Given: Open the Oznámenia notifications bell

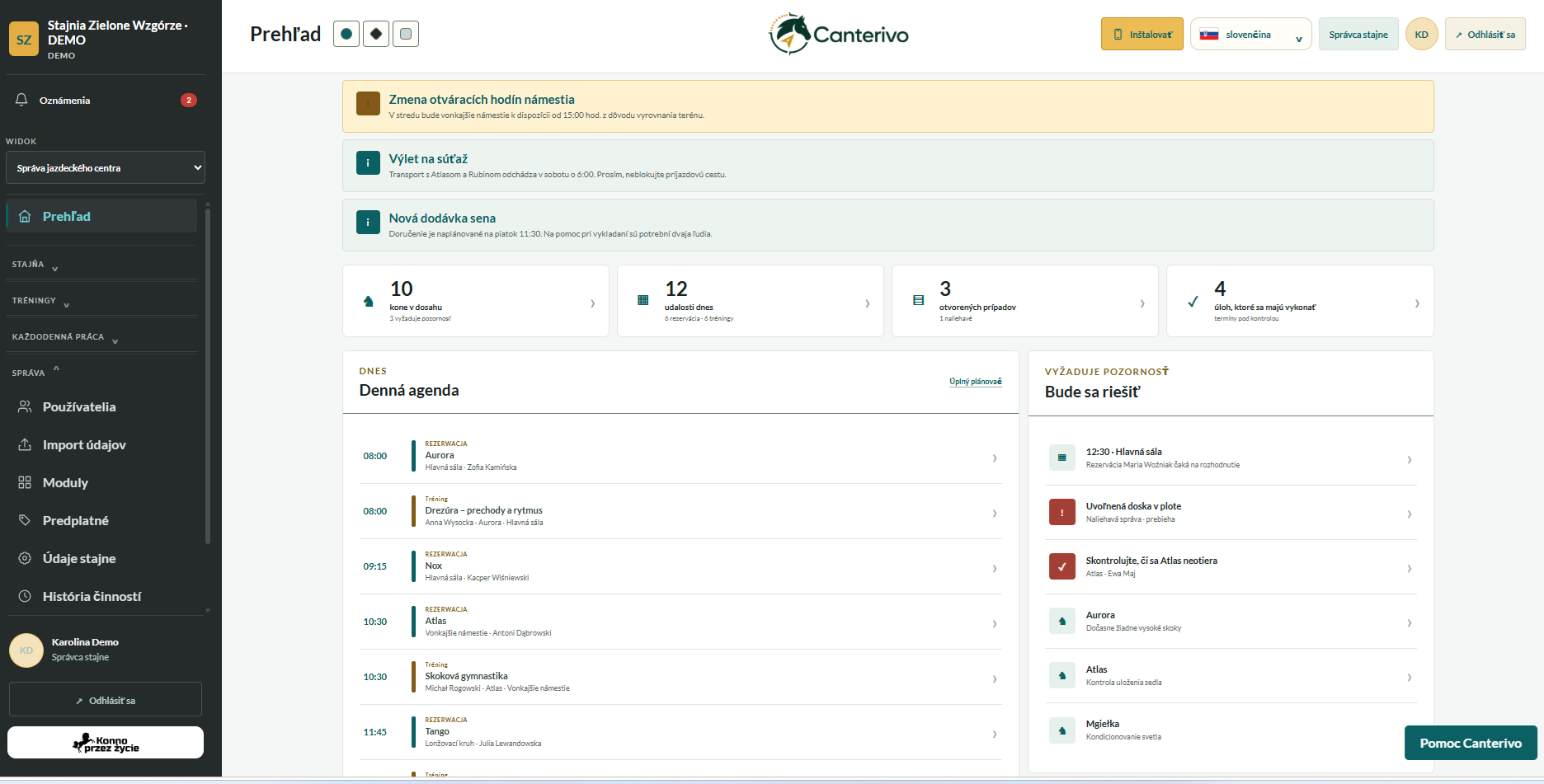Looking at the screenshot, I should tap(21, 100).
